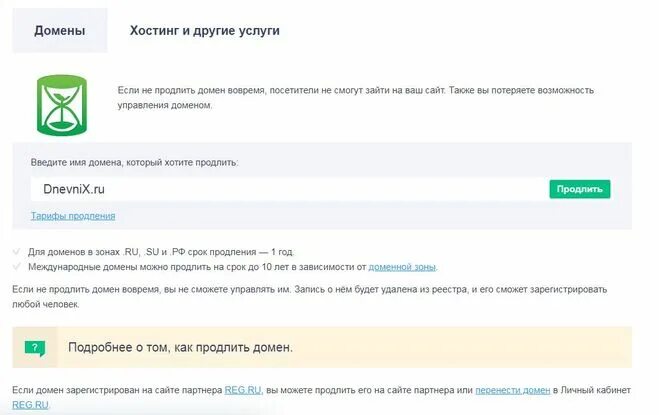This screenshot has width=659, height=415.
Task: Click the перенести домен link
Action: 513,390
